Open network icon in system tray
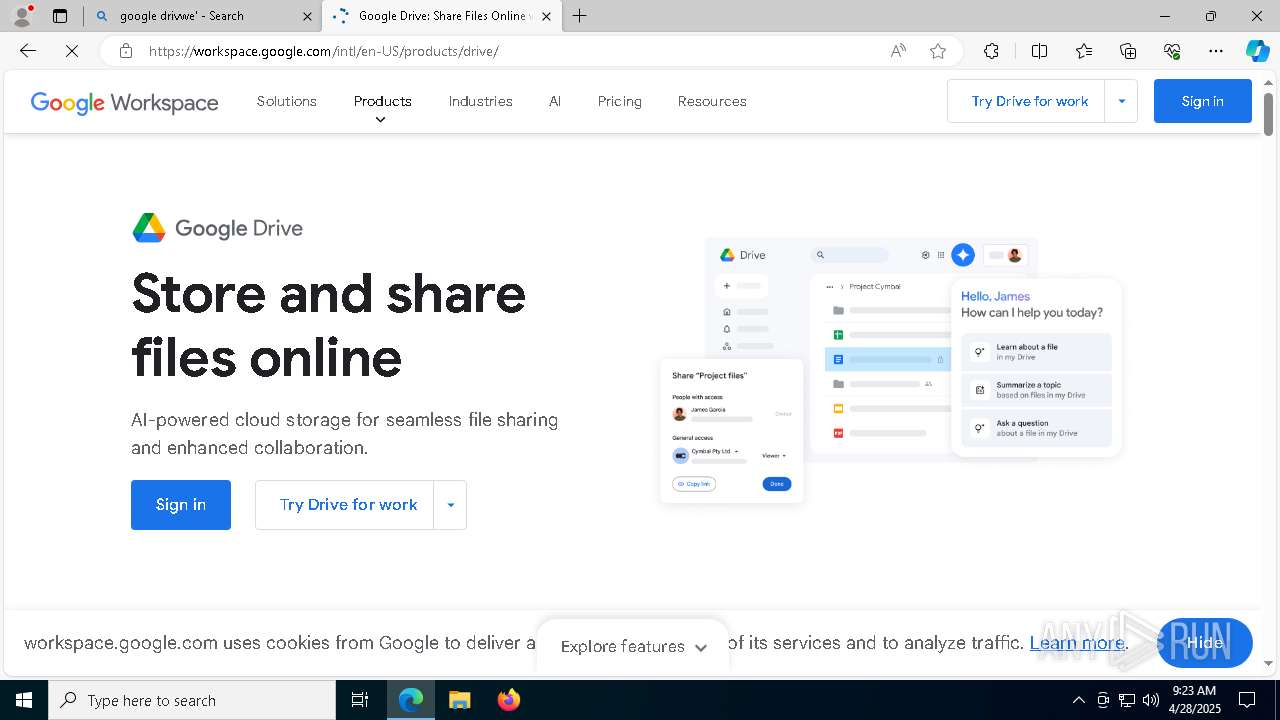Screen dimensions: 1280x720 1127,700
